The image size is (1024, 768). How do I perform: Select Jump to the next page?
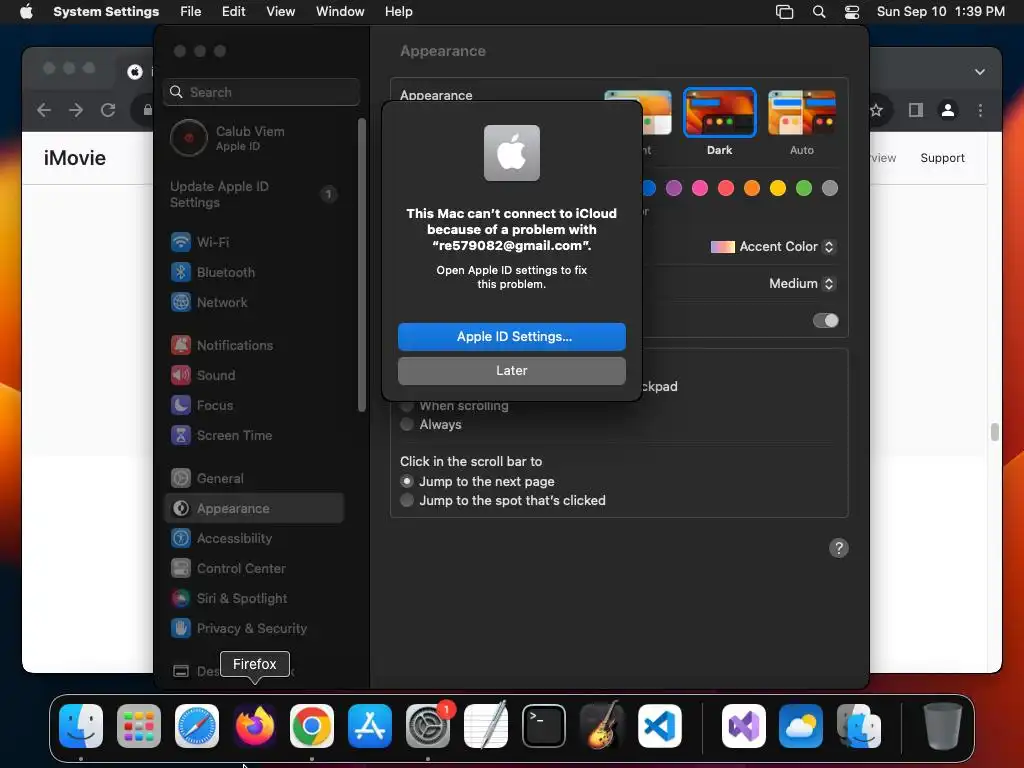click(407, 481)
